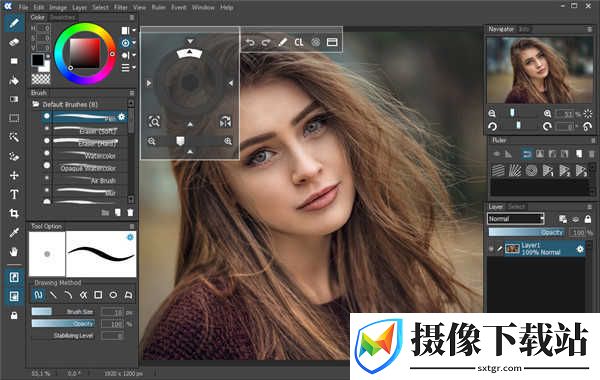Open Pen brush settings gear
The height and width of the screenshot is (380, 600).
[122, 117]
